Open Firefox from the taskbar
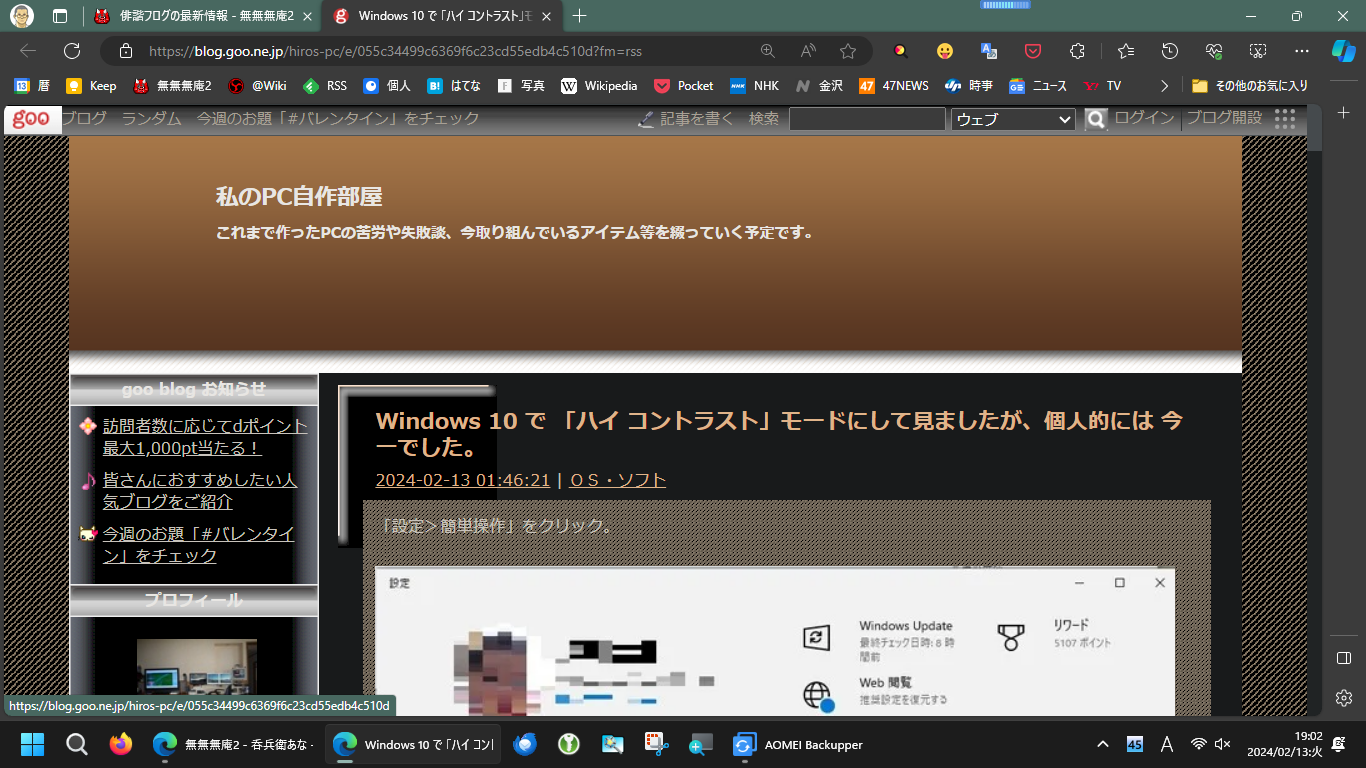Screen dimensions: 1366x768 coord(121,744)
